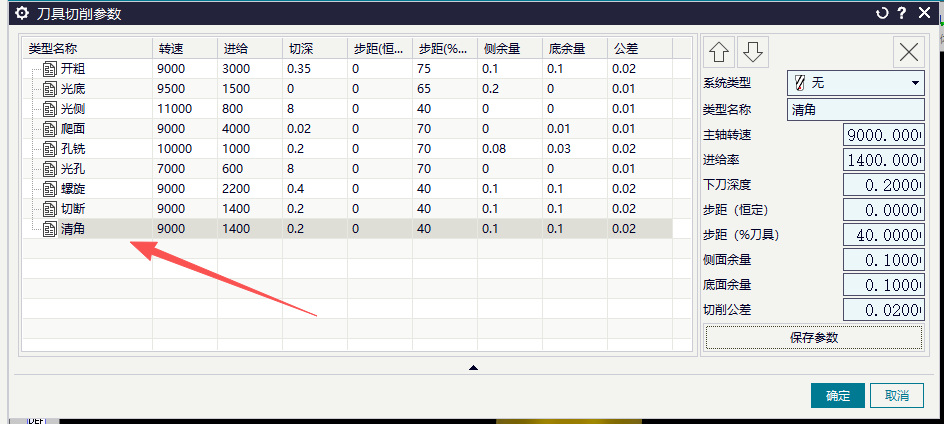Click the move-up arrow button

719,52
